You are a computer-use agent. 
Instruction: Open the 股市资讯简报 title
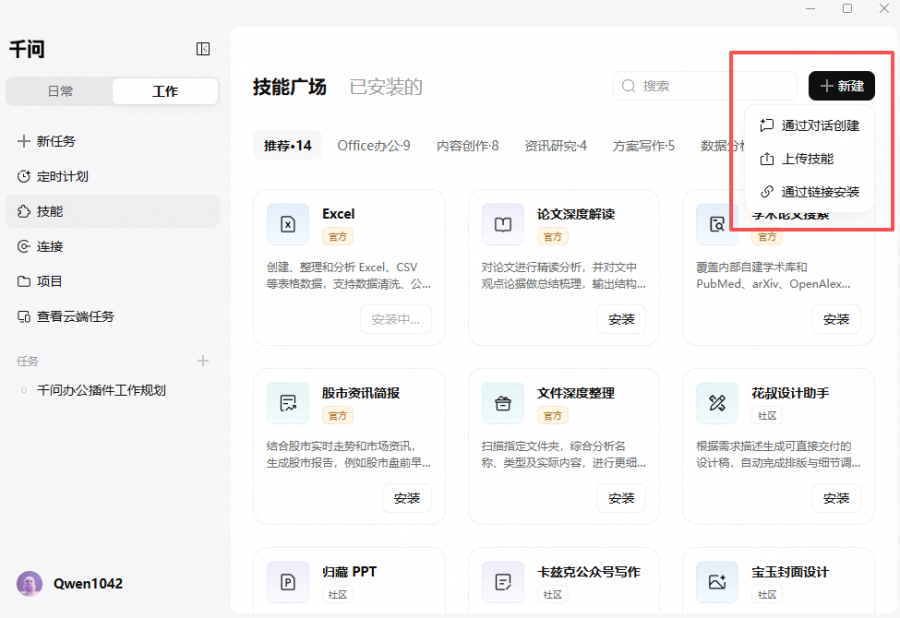[360, 393]
